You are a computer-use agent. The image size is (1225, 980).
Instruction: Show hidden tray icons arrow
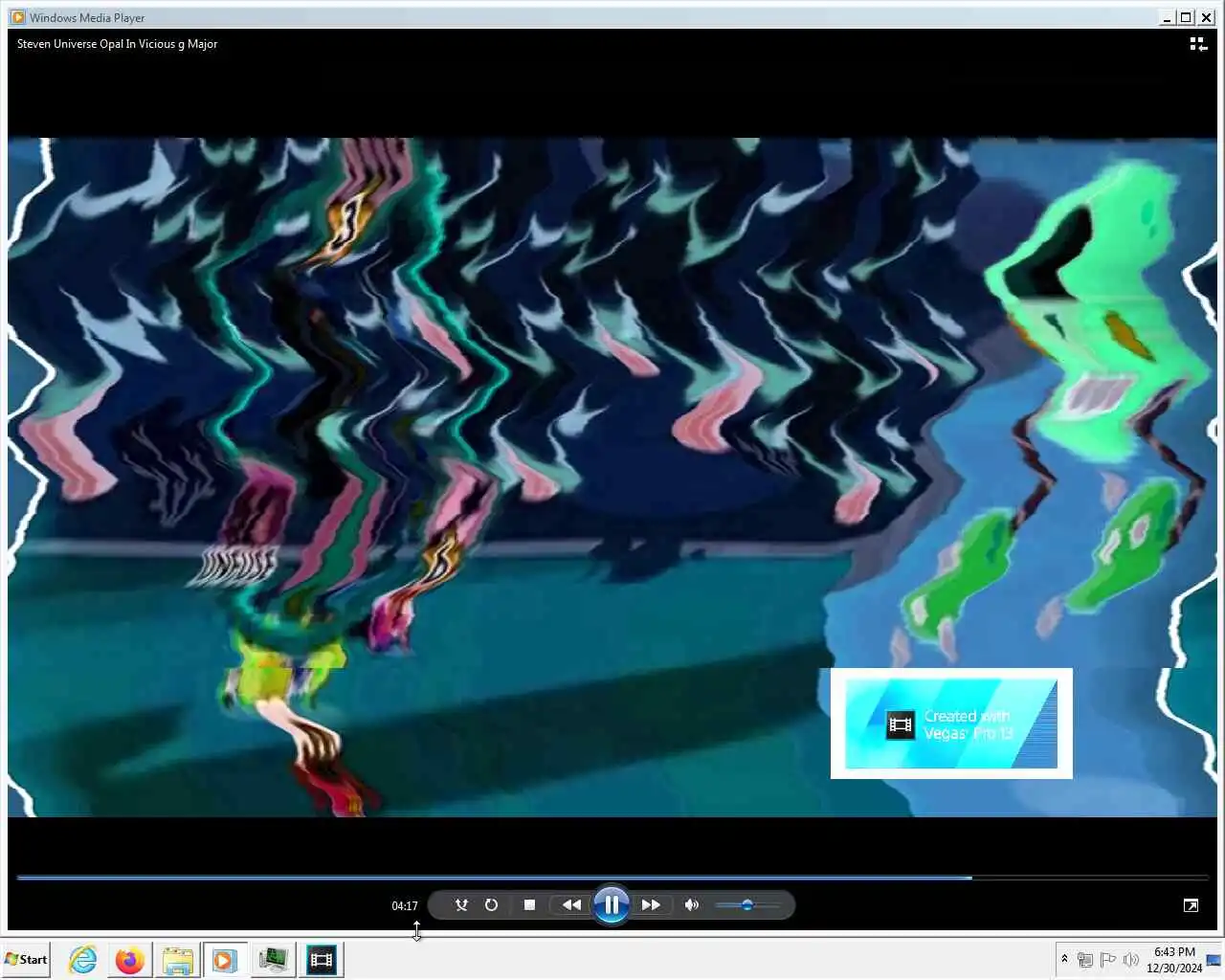pos(1064,959)
